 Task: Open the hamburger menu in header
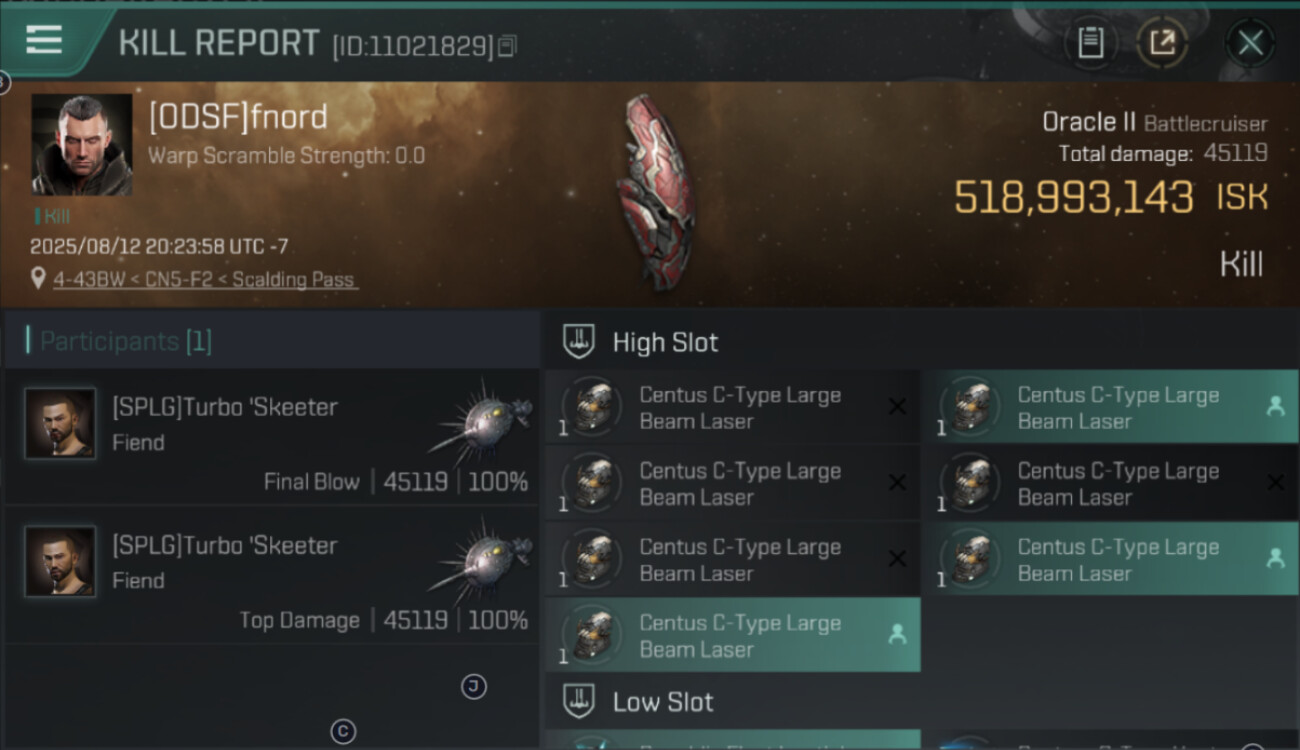45,41
